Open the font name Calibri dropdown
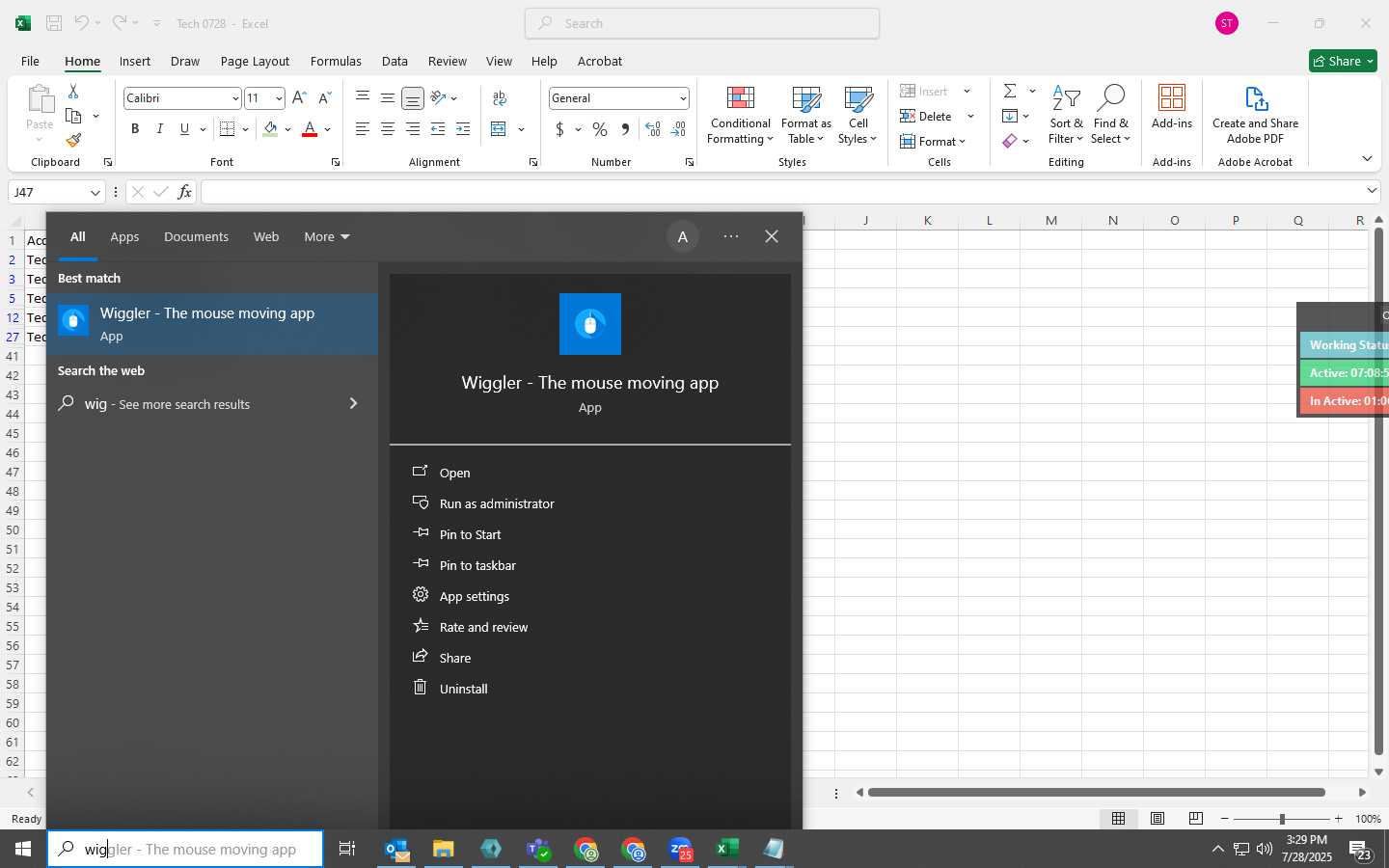The height and width of the screenshot is (868, 1389). point(235,98)
